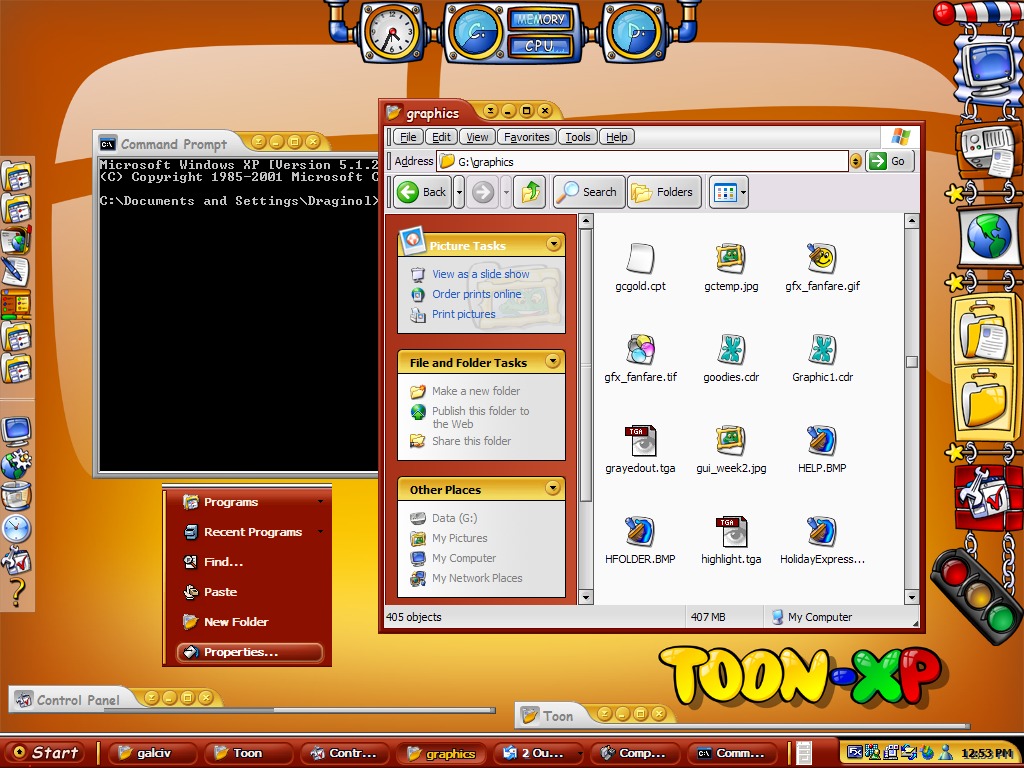Toggle the Folders pane button

[x=664, y=192]
